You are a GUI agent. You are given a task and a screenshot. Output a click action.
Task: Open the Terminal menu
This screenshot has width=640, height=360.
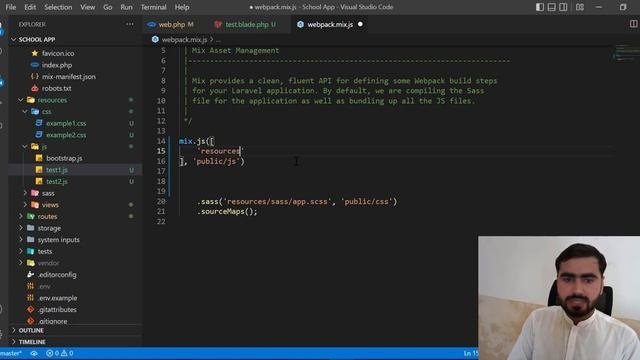tap(153, 7)
